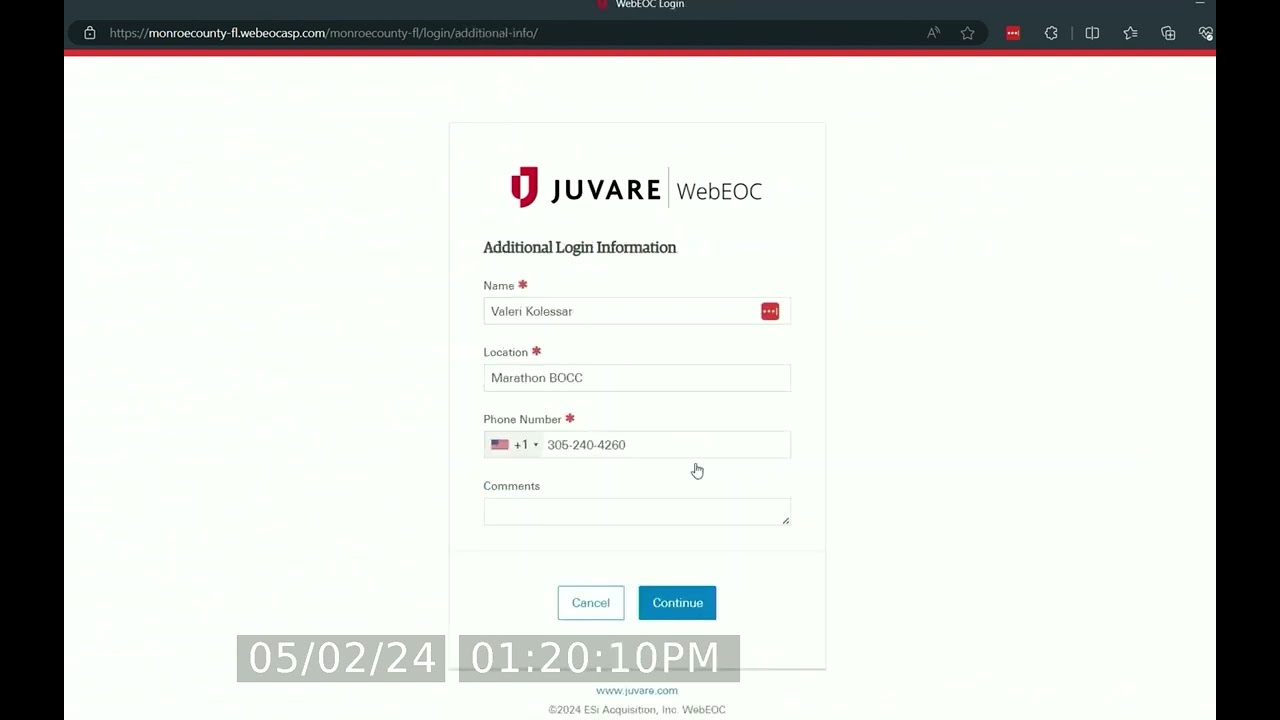Image resolution: width=1280 pixels, height=720 pixels.
Task: Click the Comments label text
Action: (x=511, y=486)
